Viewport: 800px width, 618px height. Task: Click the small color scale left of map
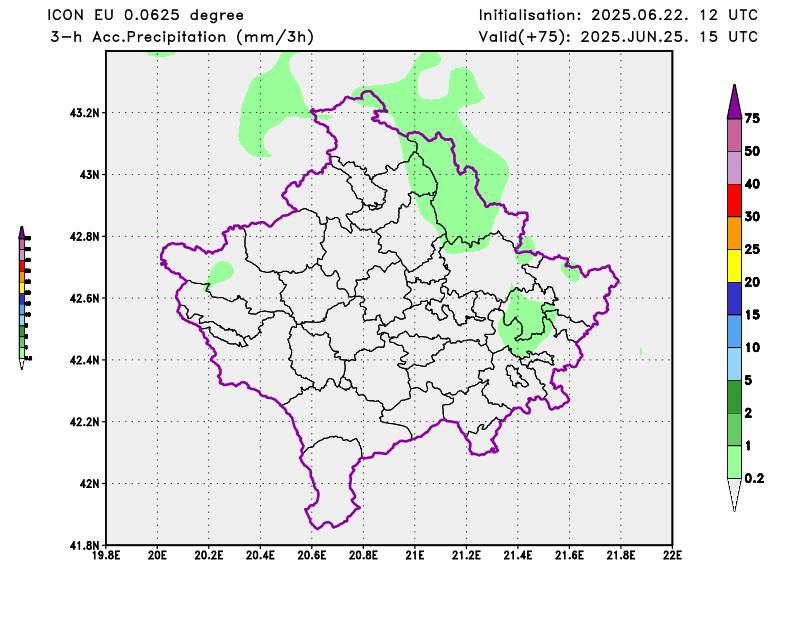click(x=24, y=298)
